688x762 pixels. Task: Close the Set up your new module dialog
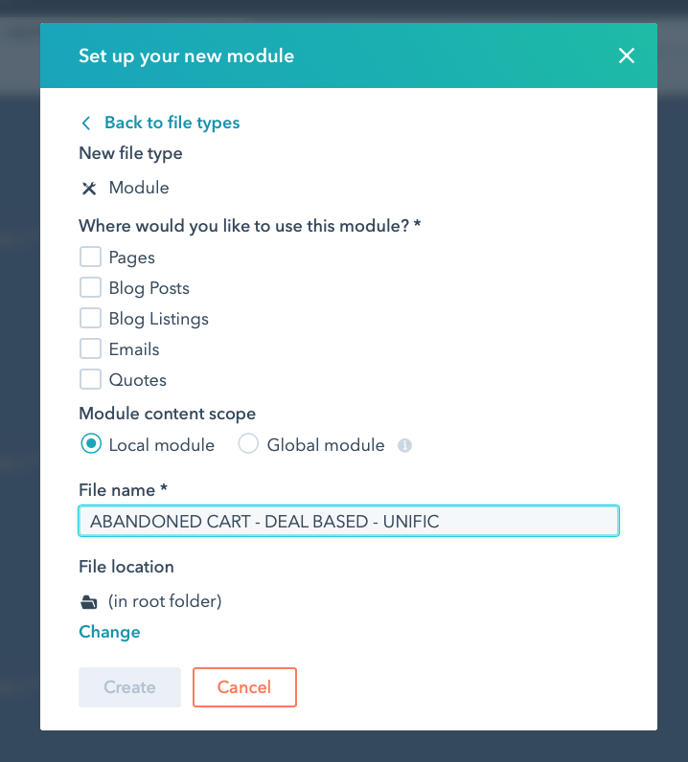[x=626, y=56]
